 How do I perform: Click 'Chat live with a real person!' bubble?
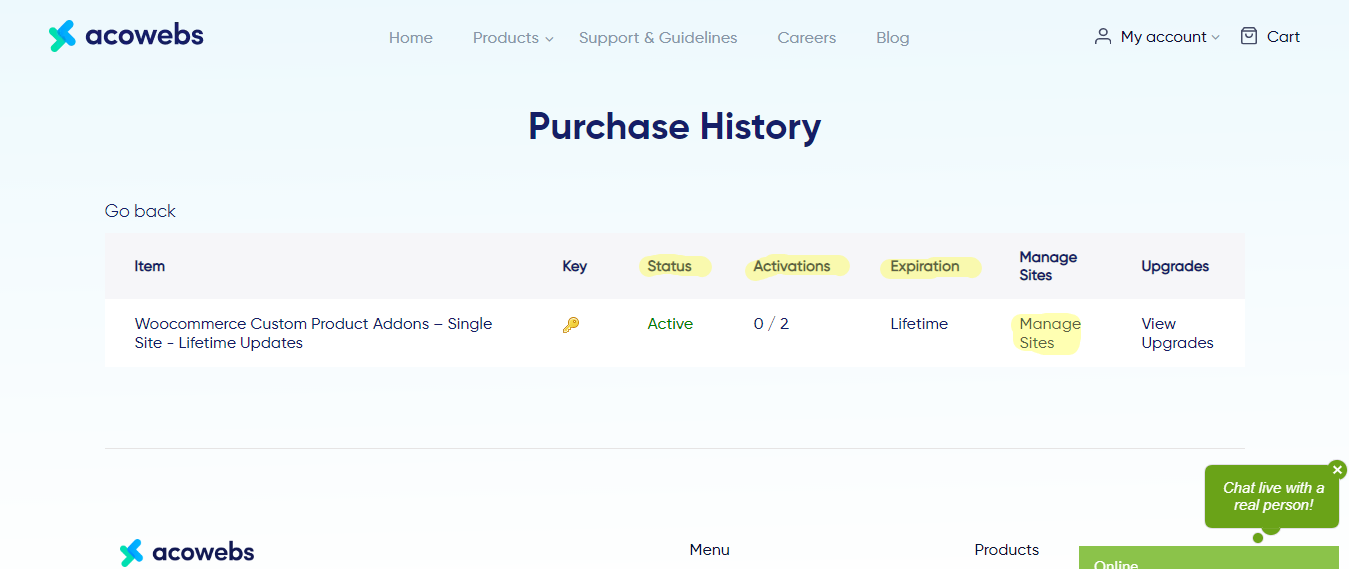pyautogui.click(x=1272, y=497)
